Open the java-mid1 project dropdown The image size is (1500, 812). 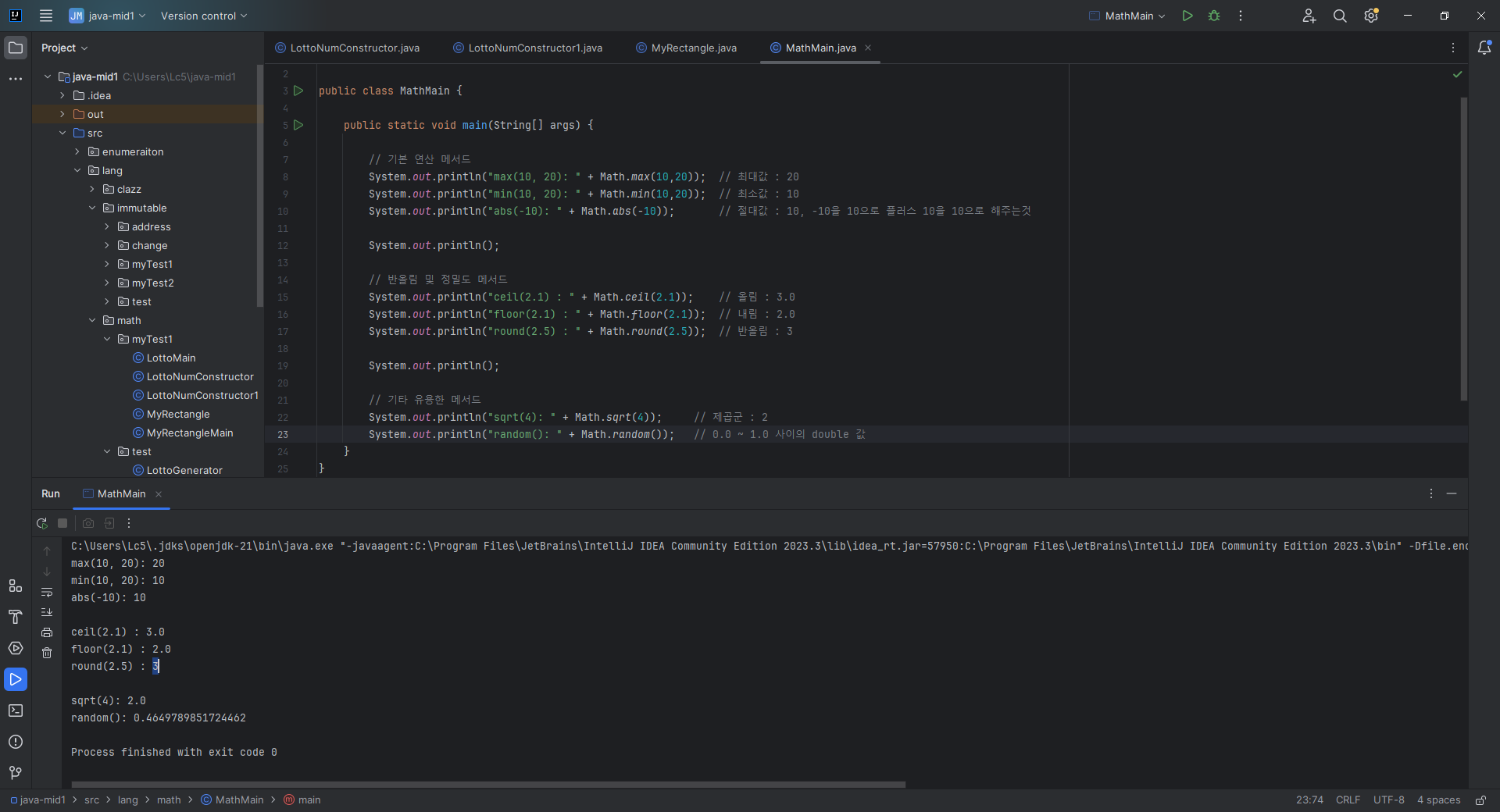point(107,16)
